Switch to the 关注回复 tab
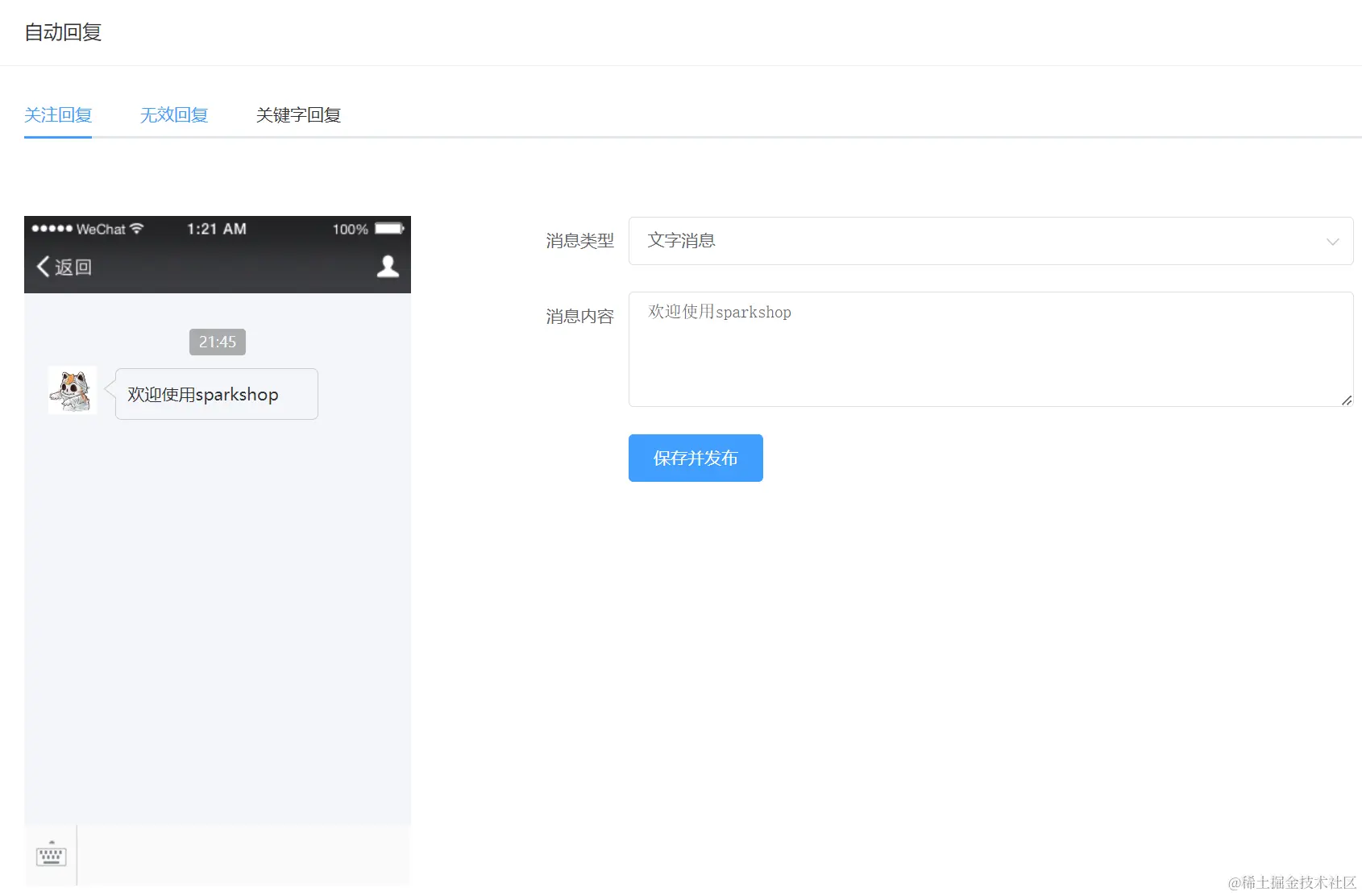Screen dimensions: 1362x896 pos(58,115)
